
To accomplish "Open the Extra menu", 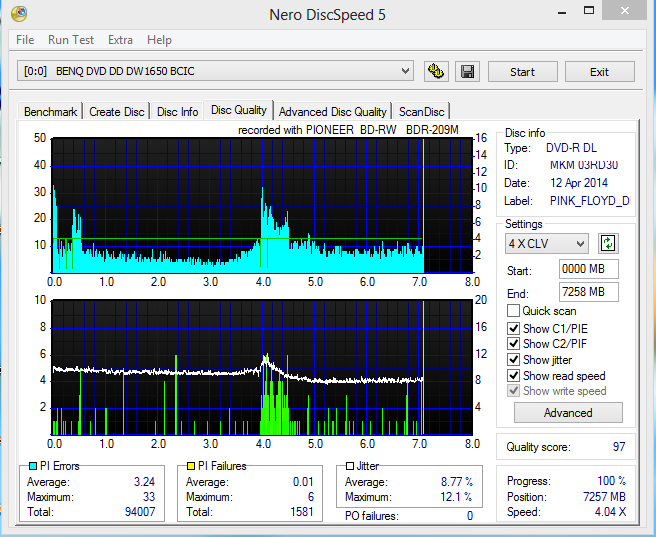I will click(x=120, y=40).
